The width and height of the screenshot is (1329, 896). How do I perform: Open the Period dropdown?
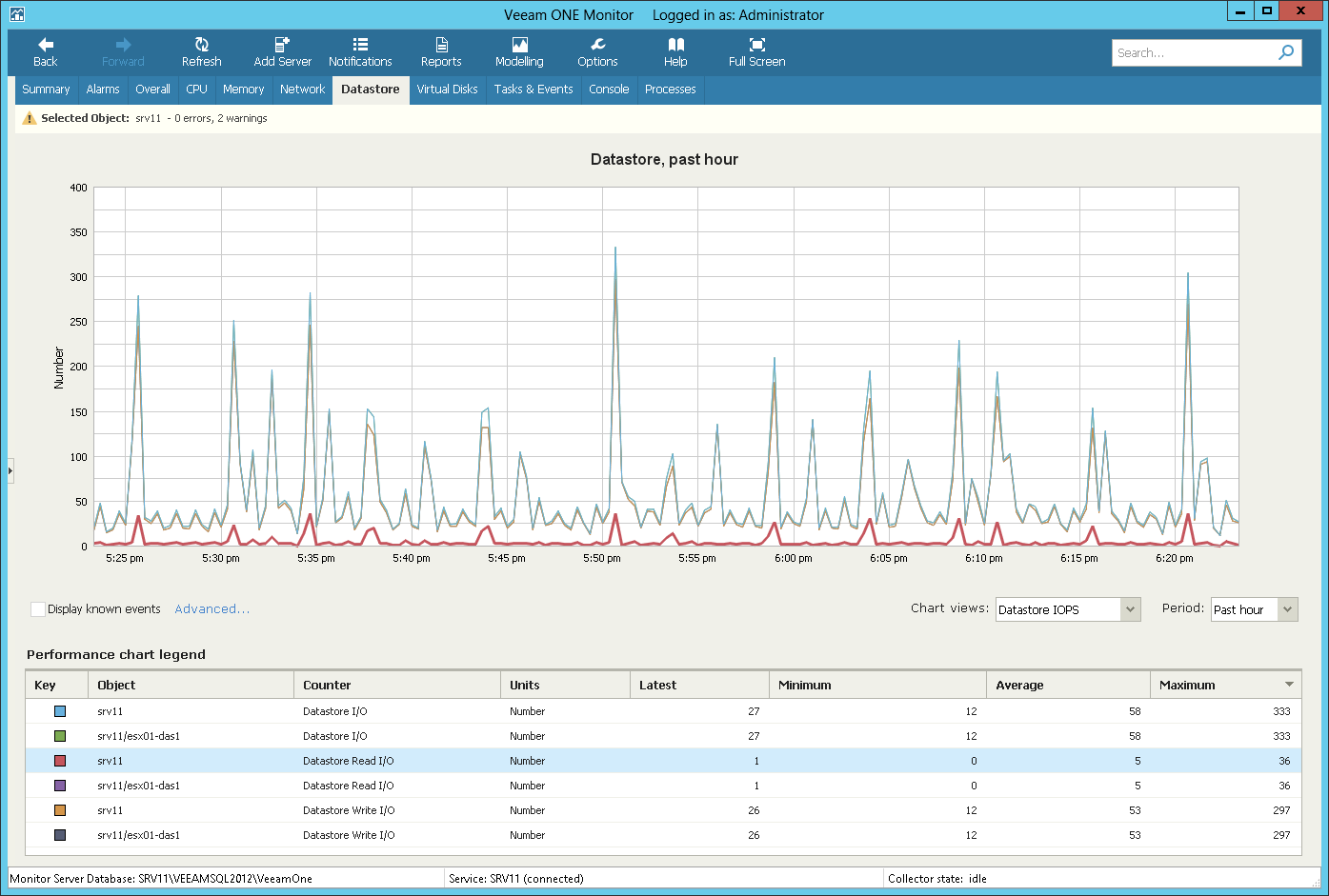(x=1254, y=609)
